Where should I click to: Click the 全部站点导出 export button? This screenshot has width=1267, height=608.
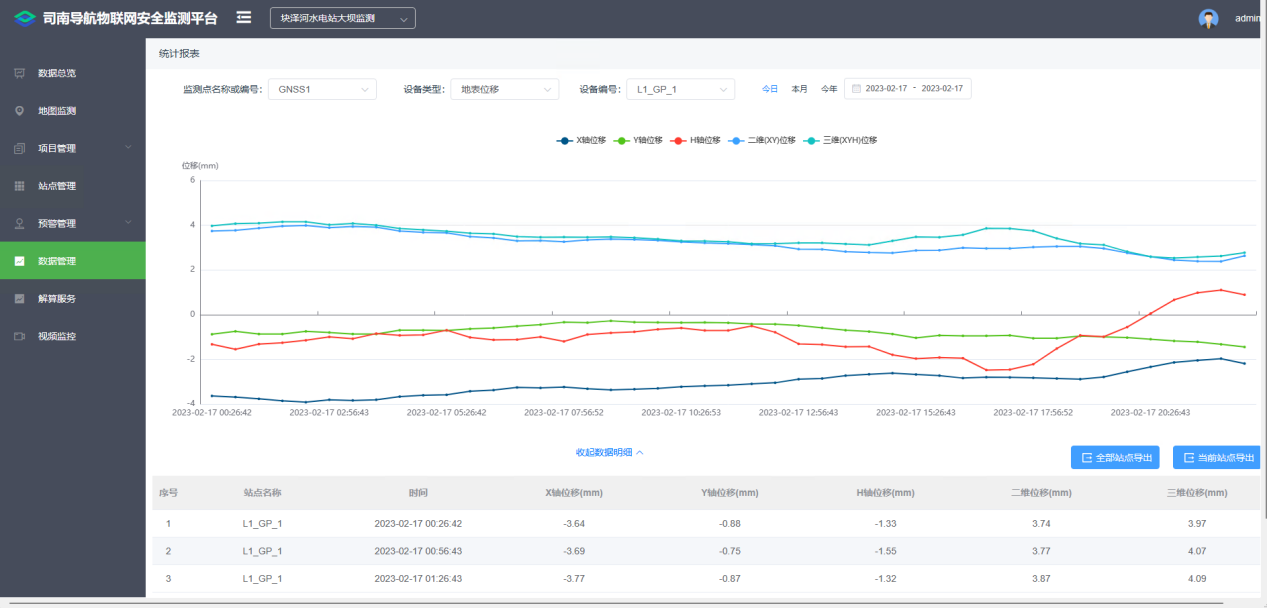(x=1115, y=458)
